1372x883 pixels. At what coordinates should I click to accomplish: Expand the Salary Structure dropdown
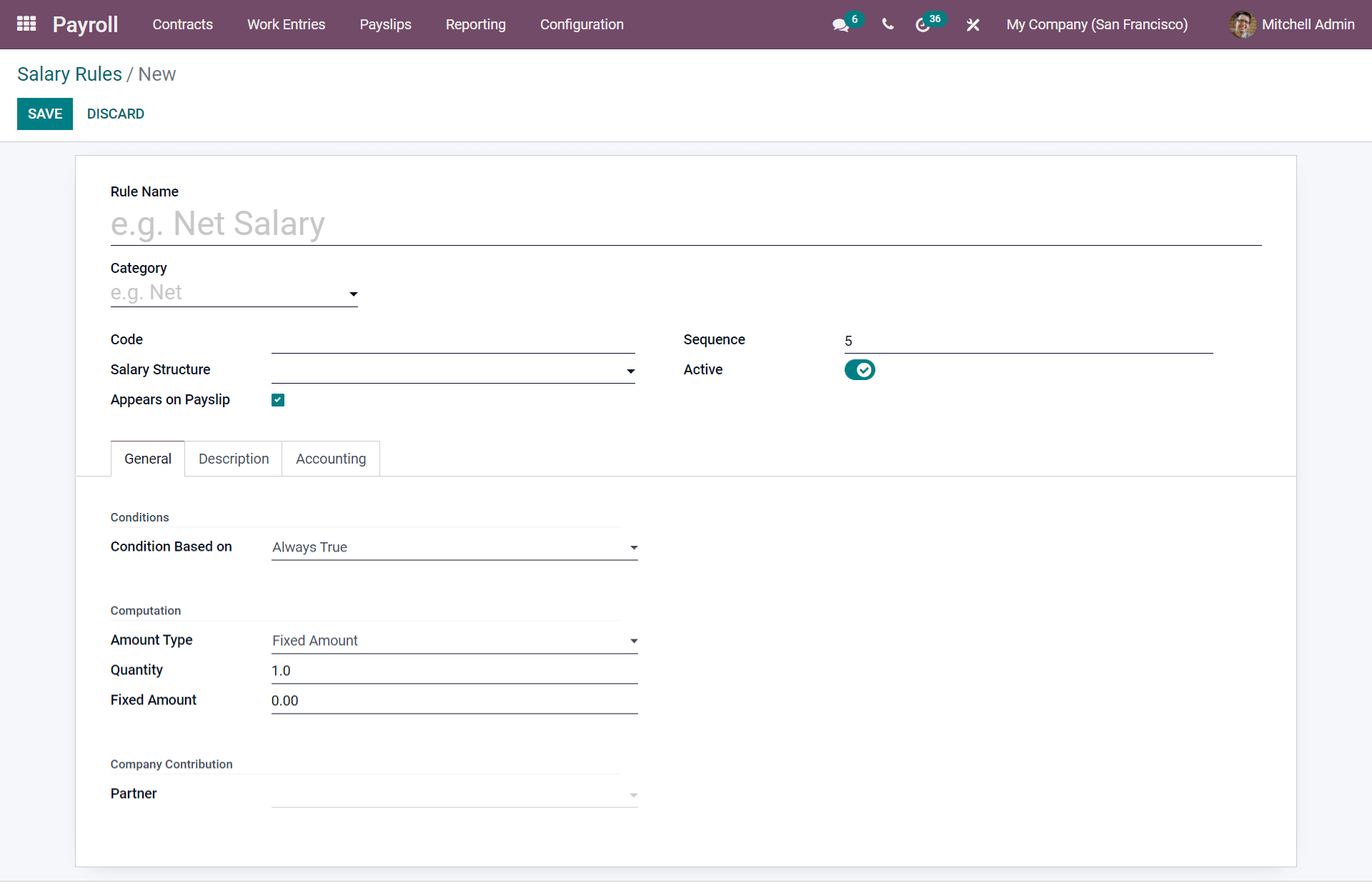coord(630,370)
